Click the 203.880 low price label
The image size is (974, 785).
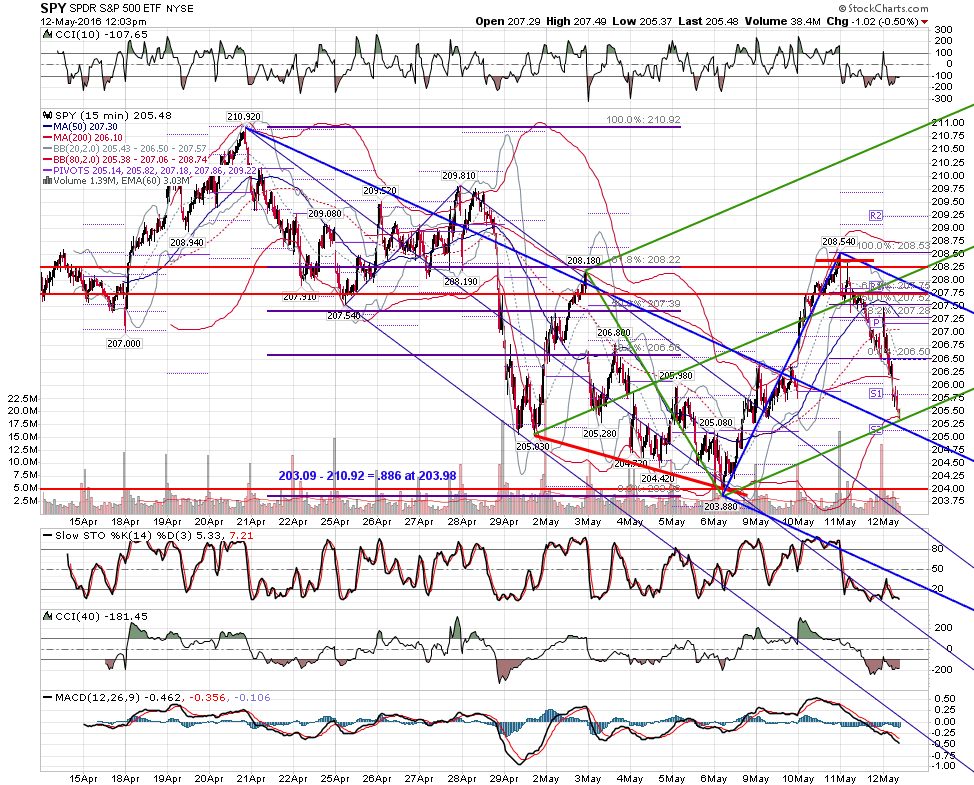coord(721,506)
